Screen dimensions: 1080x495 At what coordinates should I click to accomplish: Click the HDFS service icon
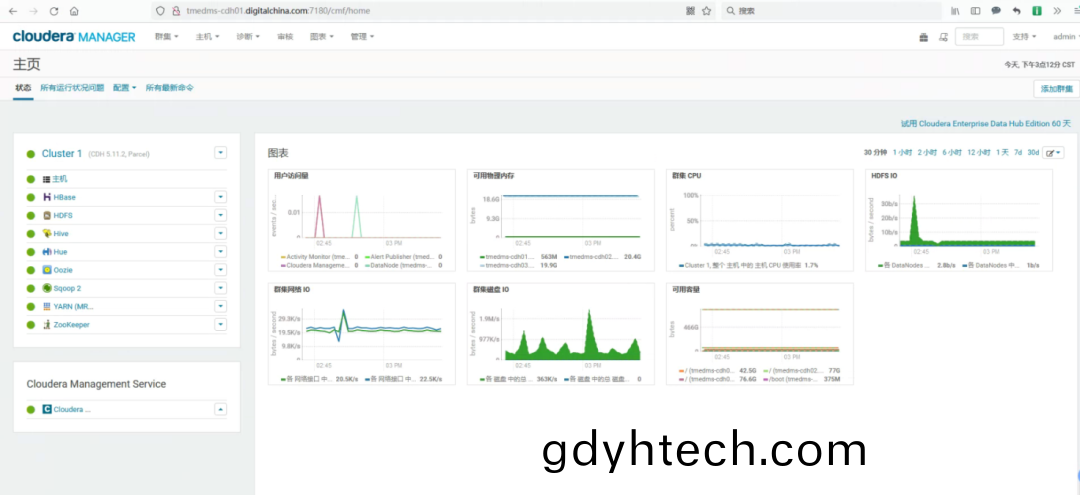[47, 215]
